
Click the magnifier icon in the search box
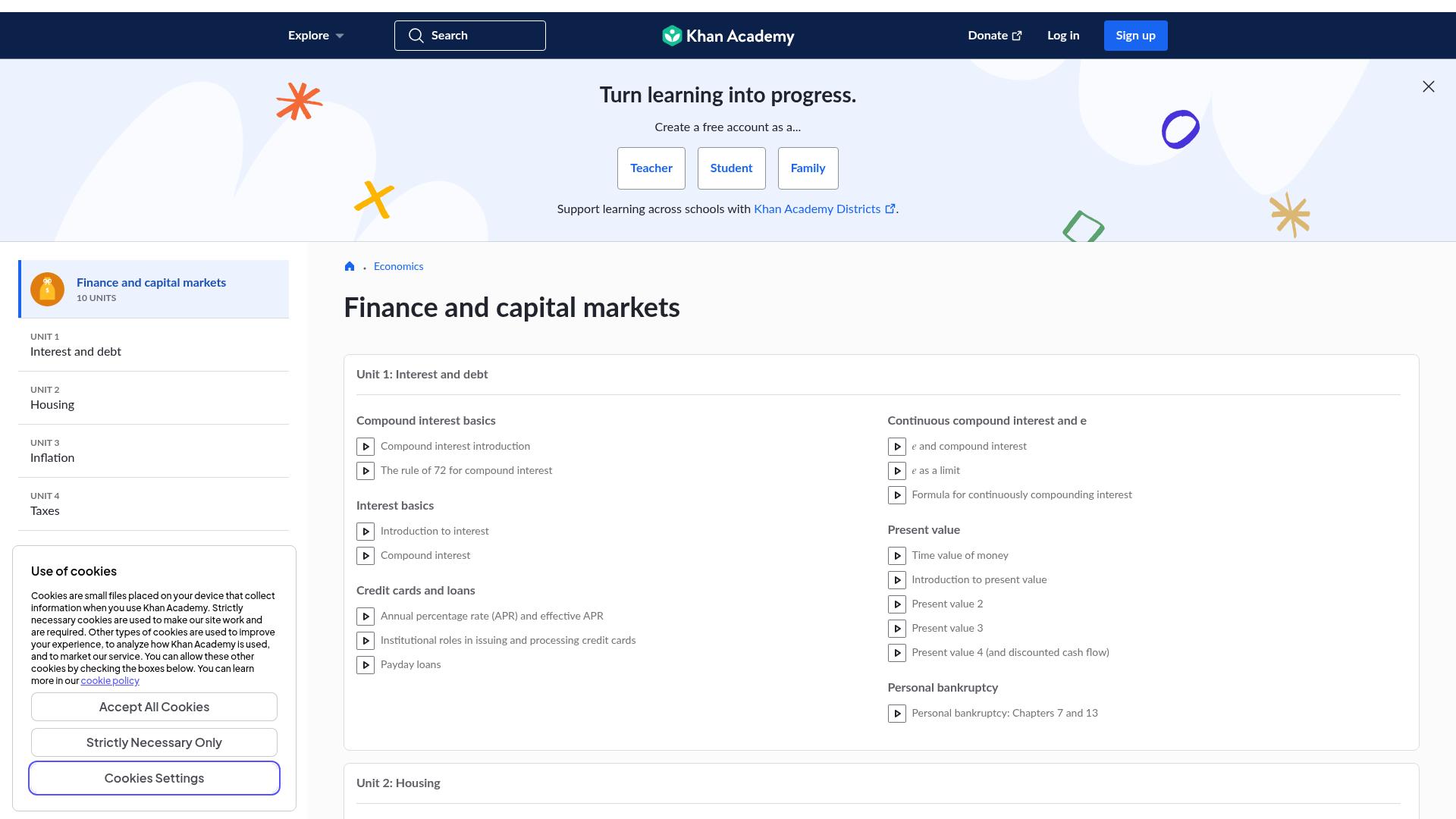point(416,36)
